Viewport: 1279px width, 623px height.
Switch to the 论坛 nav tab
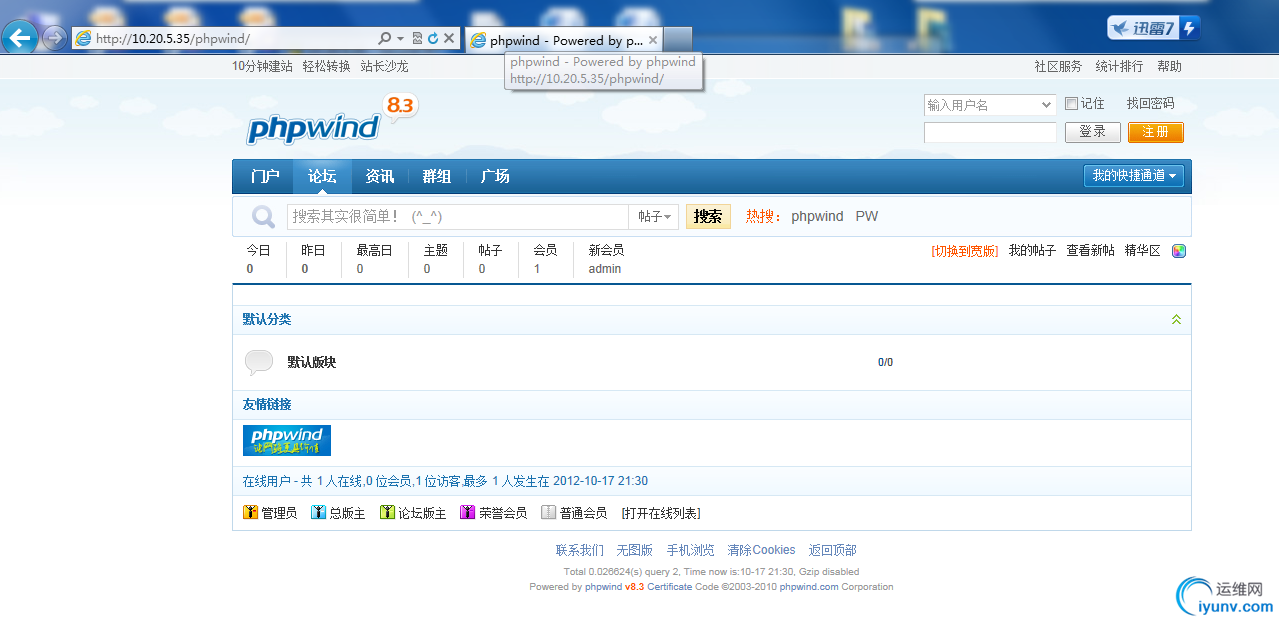coord(322,177)
